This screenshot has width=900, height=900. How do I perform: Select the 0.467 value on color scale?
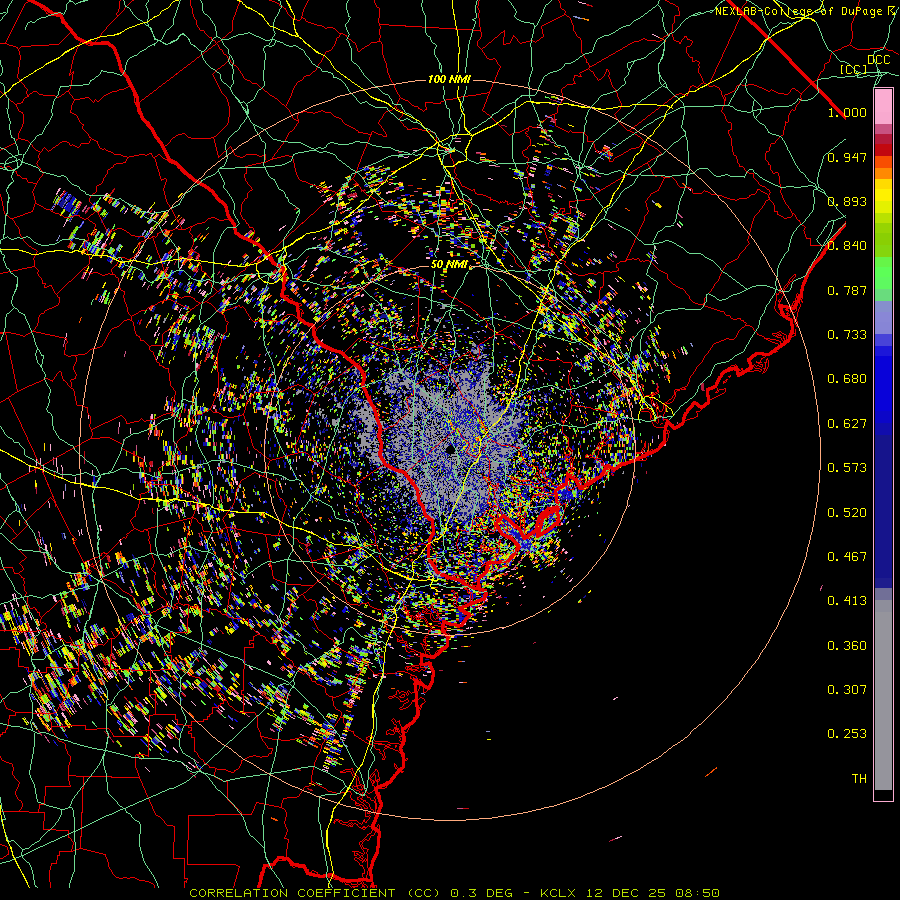pos(847,557)
